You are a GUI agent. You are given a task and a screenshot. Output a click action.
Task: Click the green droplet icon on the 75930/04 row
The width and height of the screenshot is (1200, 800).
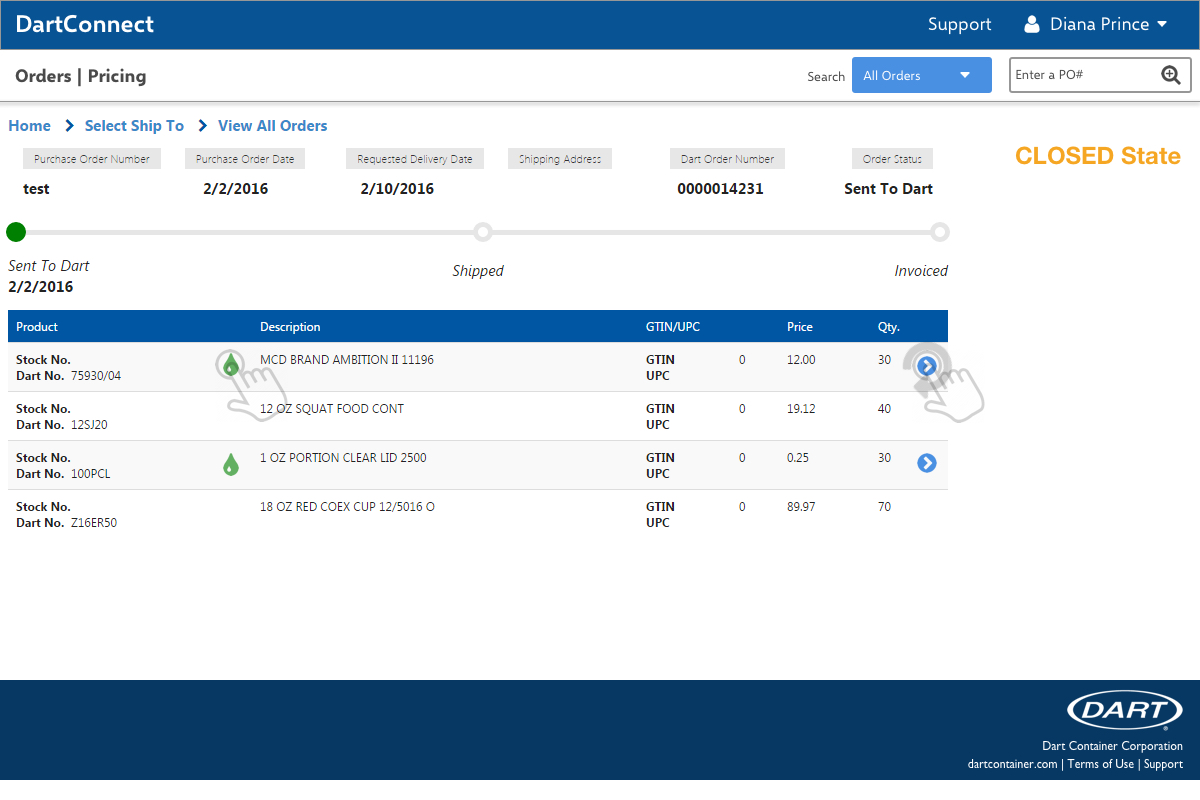click(231, 365)
